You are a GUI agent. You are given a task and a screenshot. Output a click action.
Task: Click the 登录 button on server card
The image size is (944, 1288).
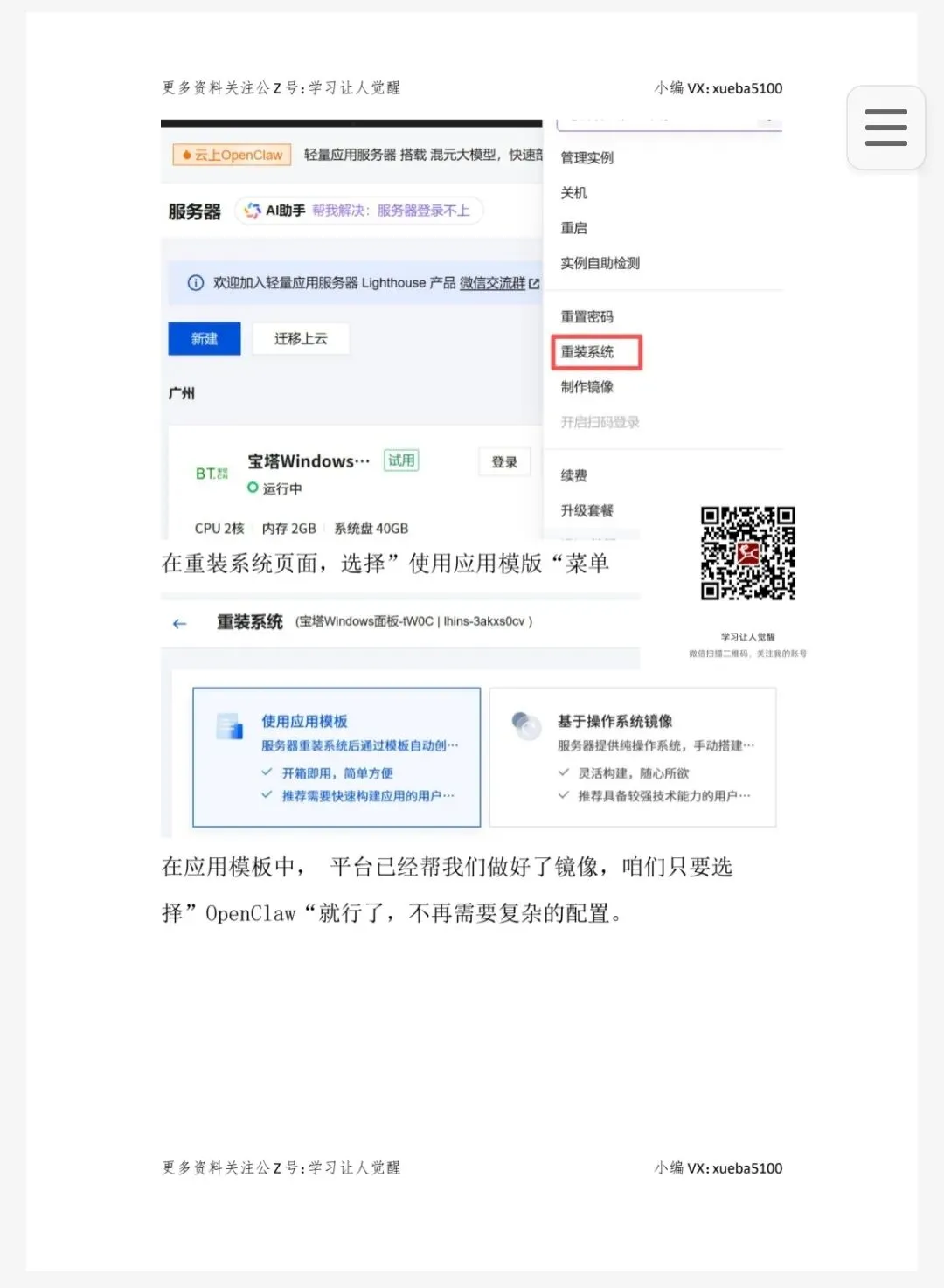pos(504,462)
